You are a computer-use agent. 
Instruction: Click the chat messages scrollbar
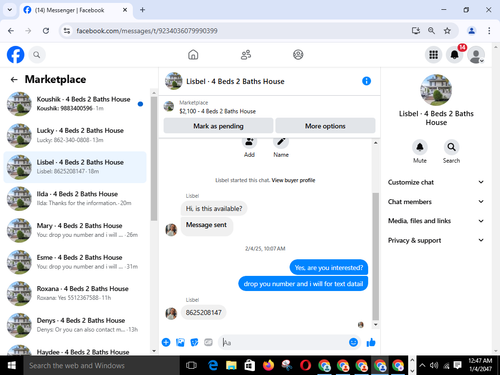click(x=375, y=256)
